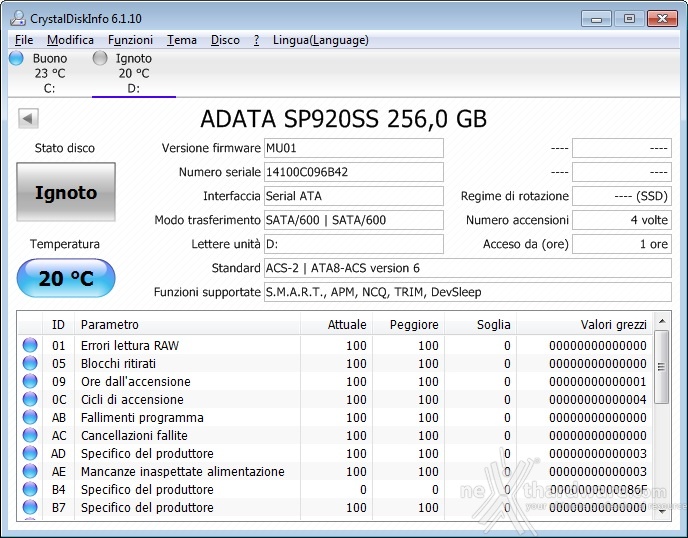Click status icon for attribute B4
Screen dimensions: 688x538
click(30, 489)
